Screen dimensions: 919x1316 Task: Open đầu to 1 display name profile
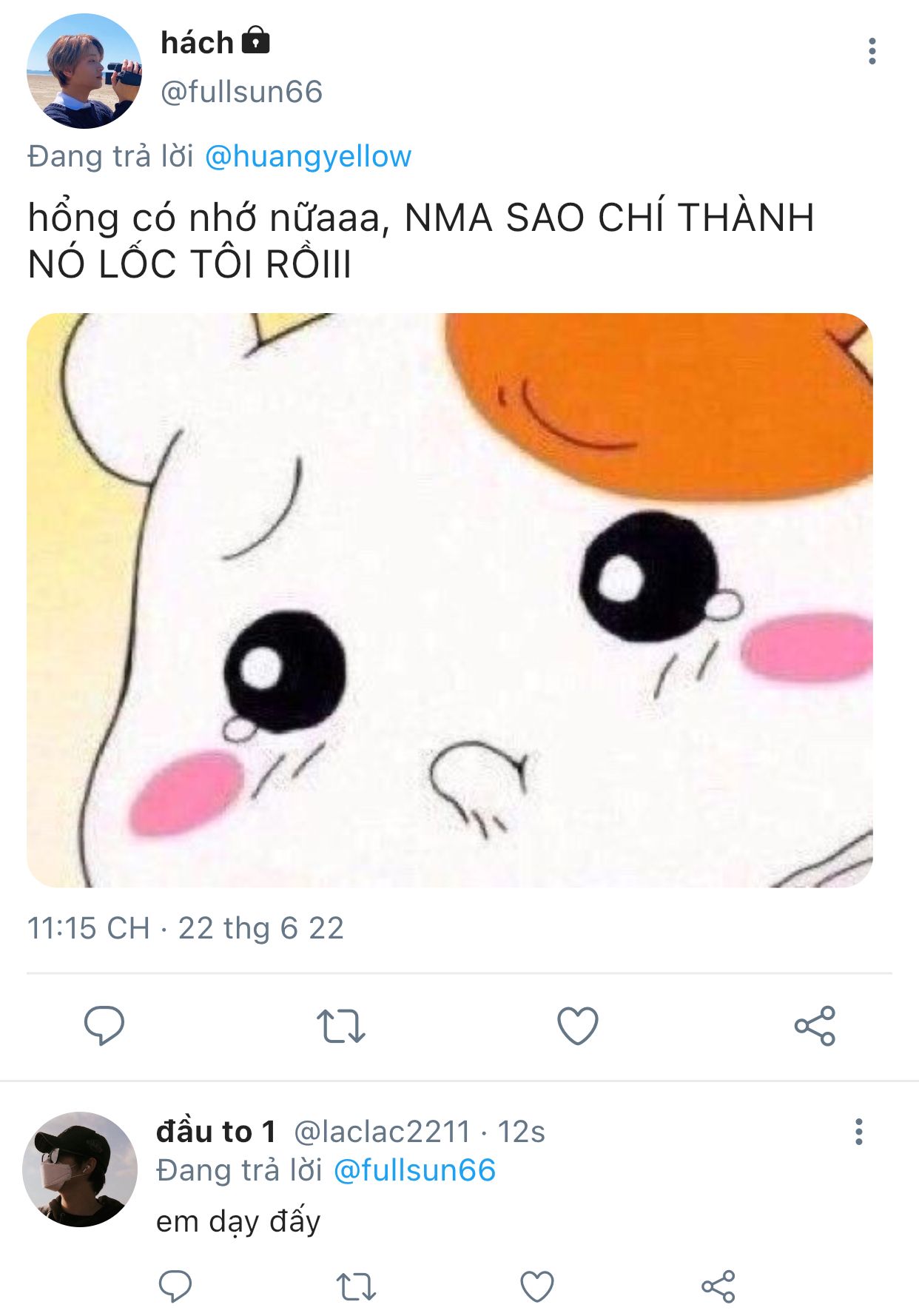pos(216,1132)
